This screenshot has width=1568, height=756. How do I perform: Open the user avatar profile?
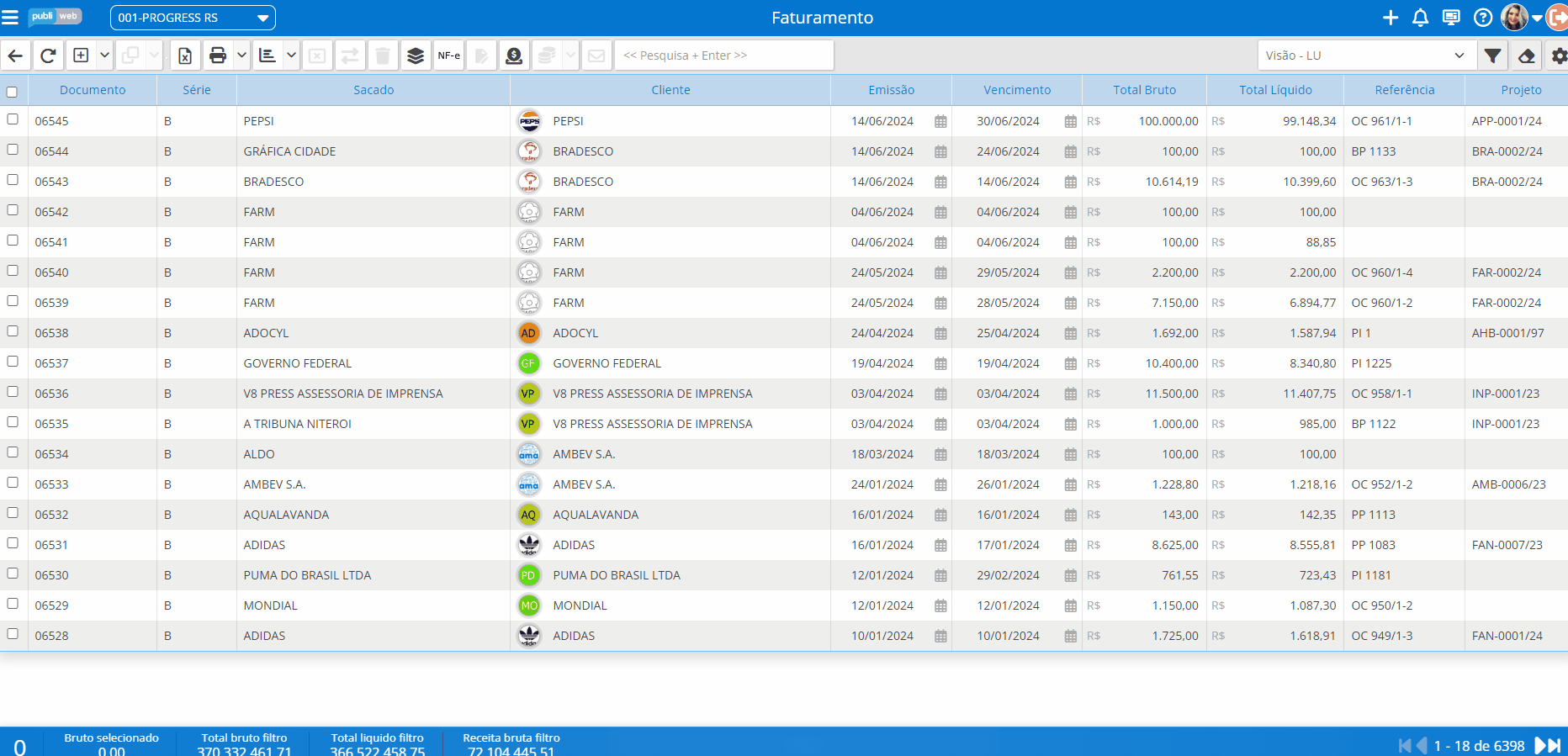tap(1514, 18)
